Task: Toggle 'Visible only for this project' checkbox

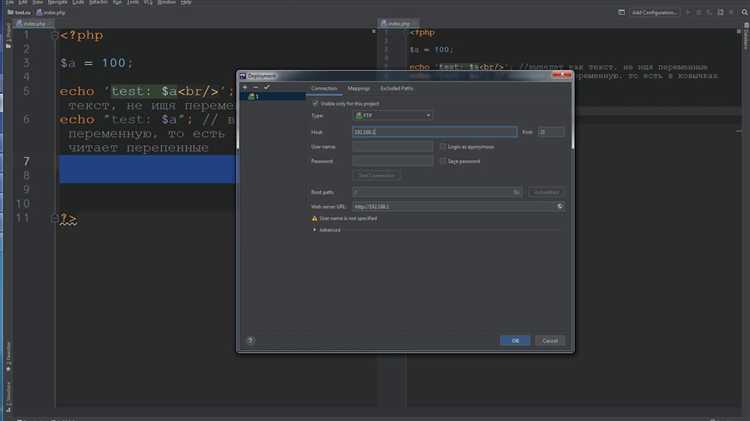Action: pos(315,103)
